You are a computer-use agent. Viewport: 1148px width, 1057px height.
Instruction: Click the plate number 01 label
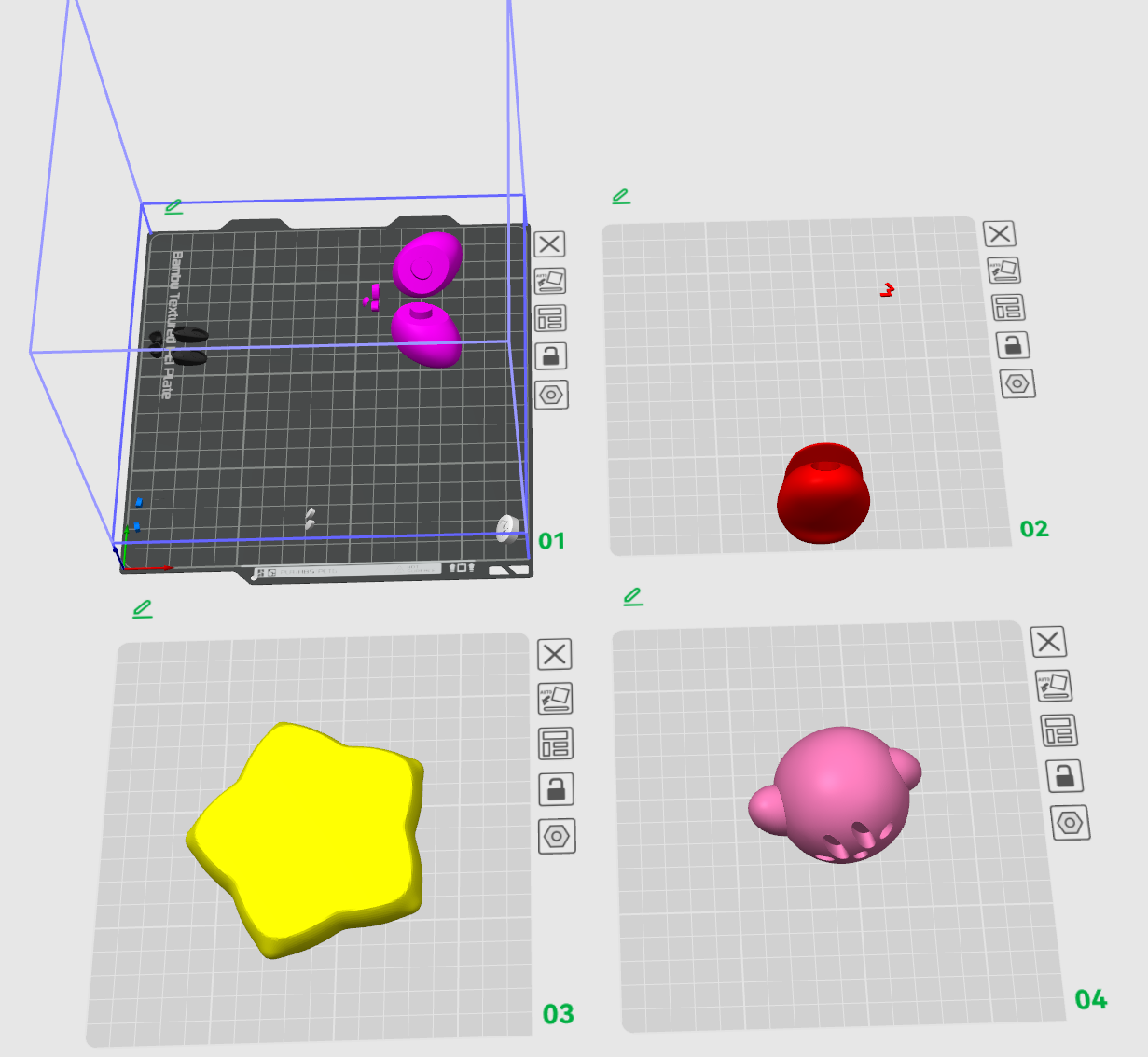coord(551,541)
